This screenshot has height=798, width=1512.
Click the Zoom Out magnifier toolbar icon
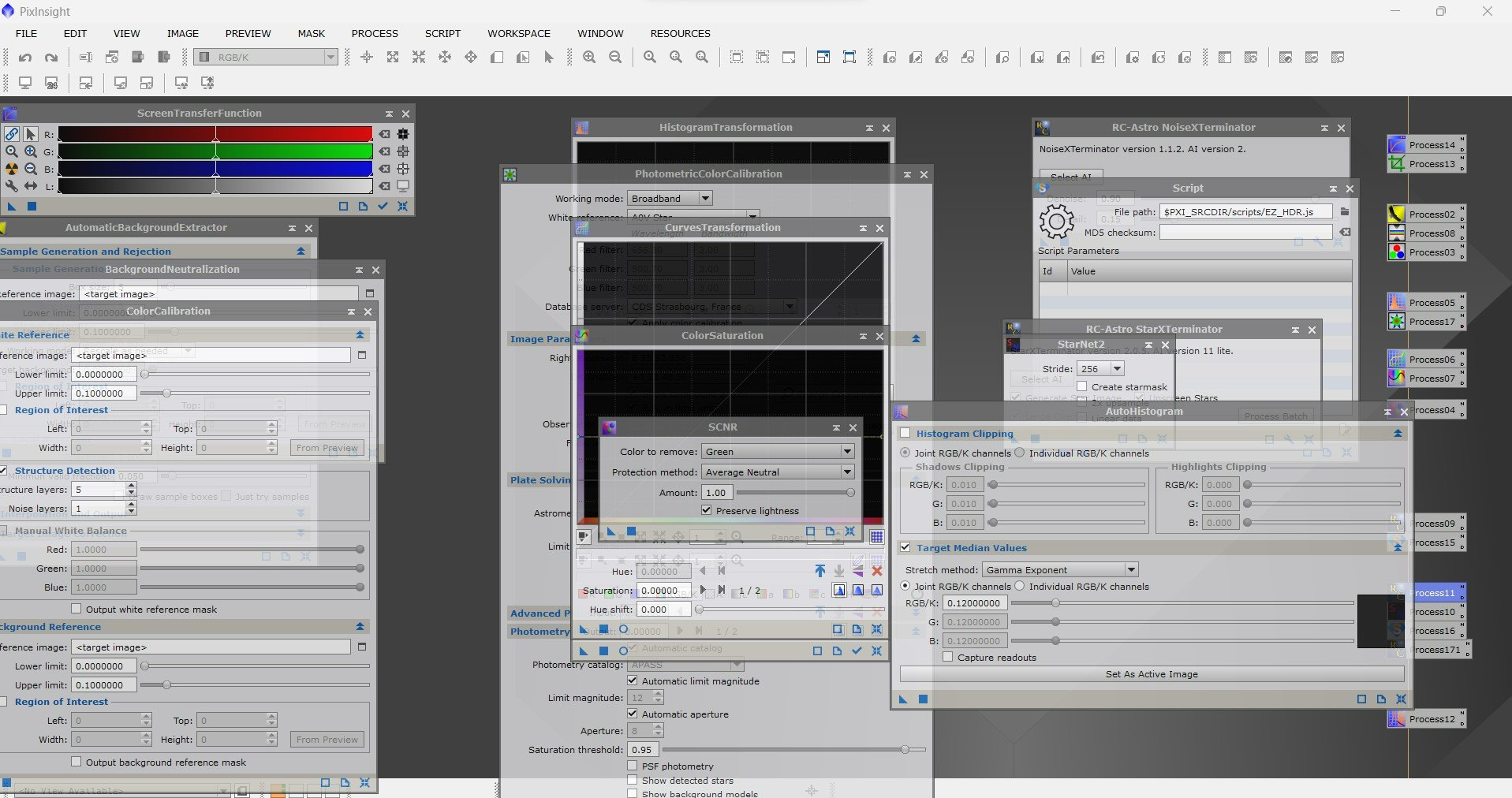click(x=615, y=58)
